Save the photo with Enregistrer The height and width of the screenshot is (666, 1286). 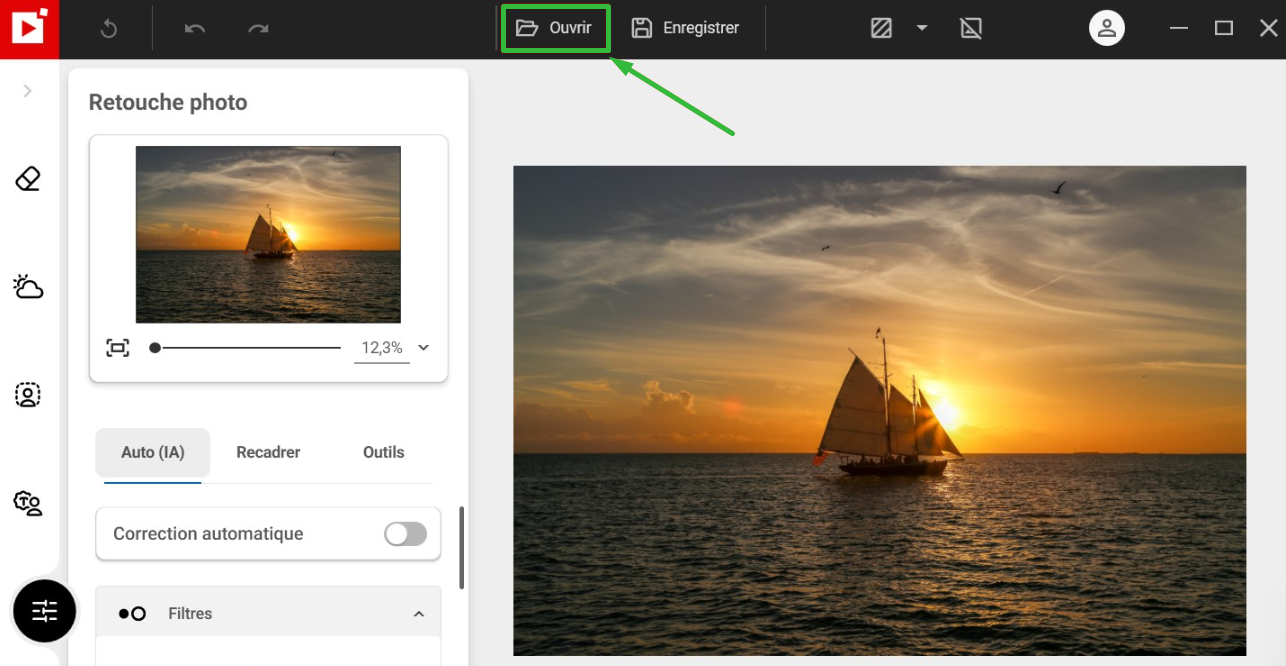pyautogui.click(x=685, y=28)
